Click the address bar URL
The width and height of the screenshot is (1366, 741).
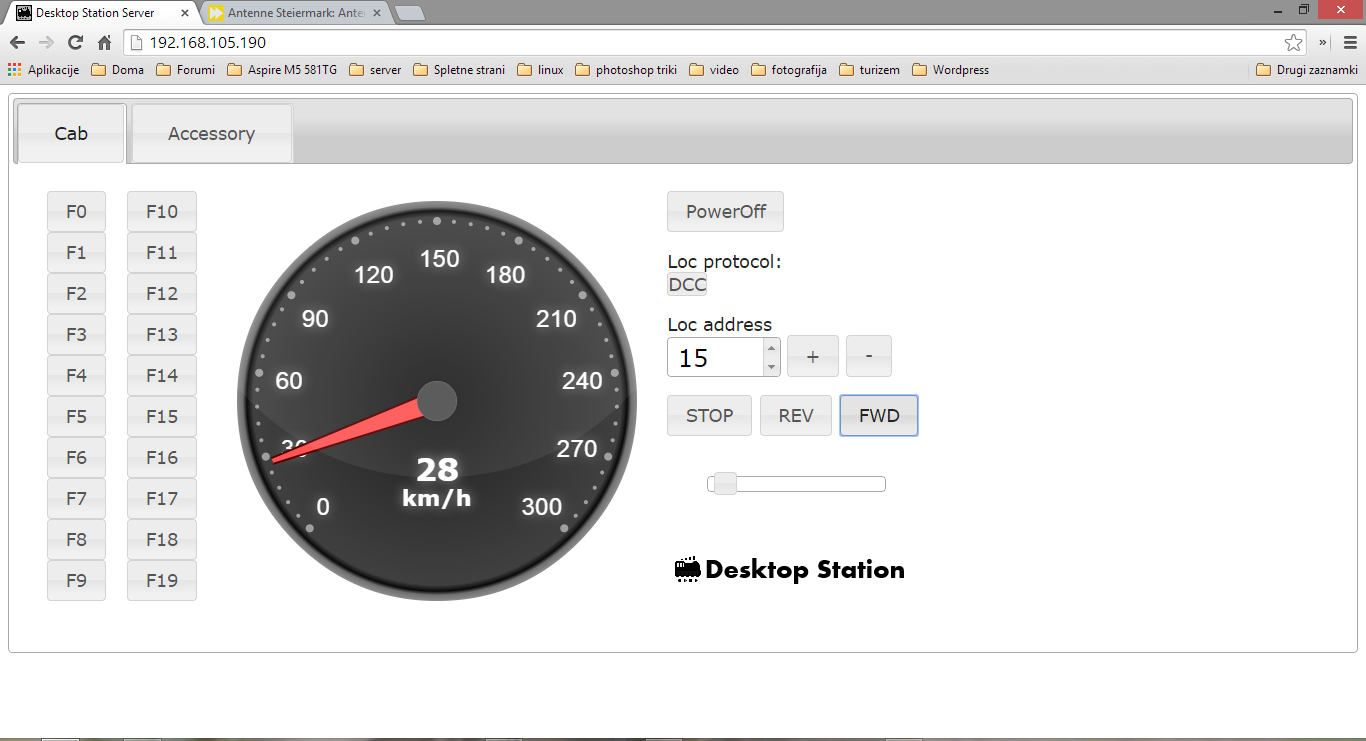click(x=208, y=43)
